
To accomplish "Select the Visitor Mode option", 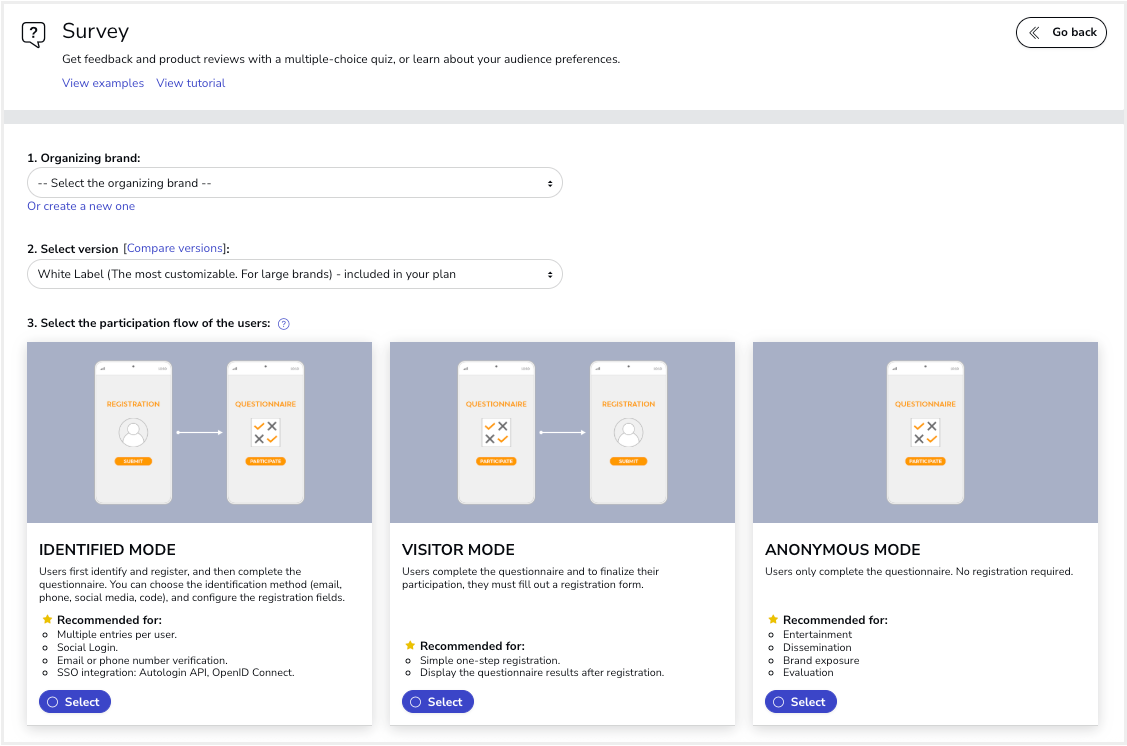I will click(438, 702).
